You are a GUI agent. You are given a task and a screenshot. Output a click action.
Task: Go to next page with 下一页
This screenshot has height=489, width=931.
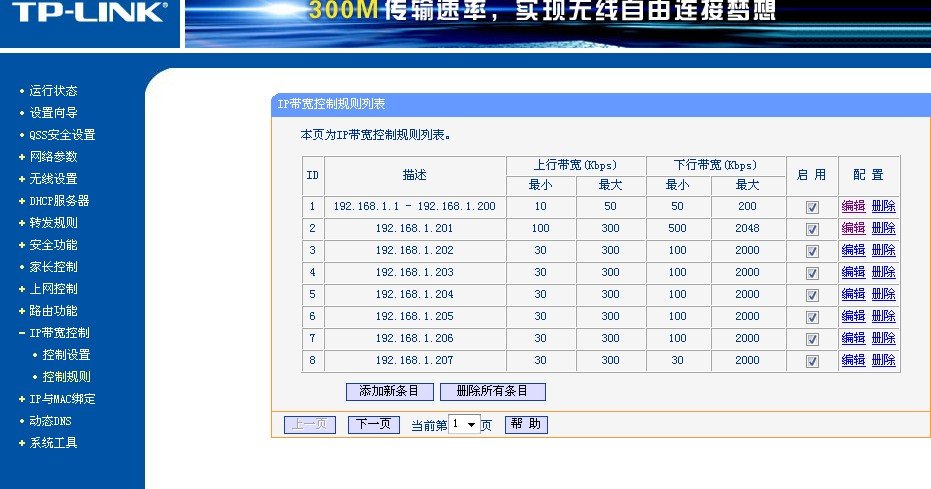click(x=373, y=424)
